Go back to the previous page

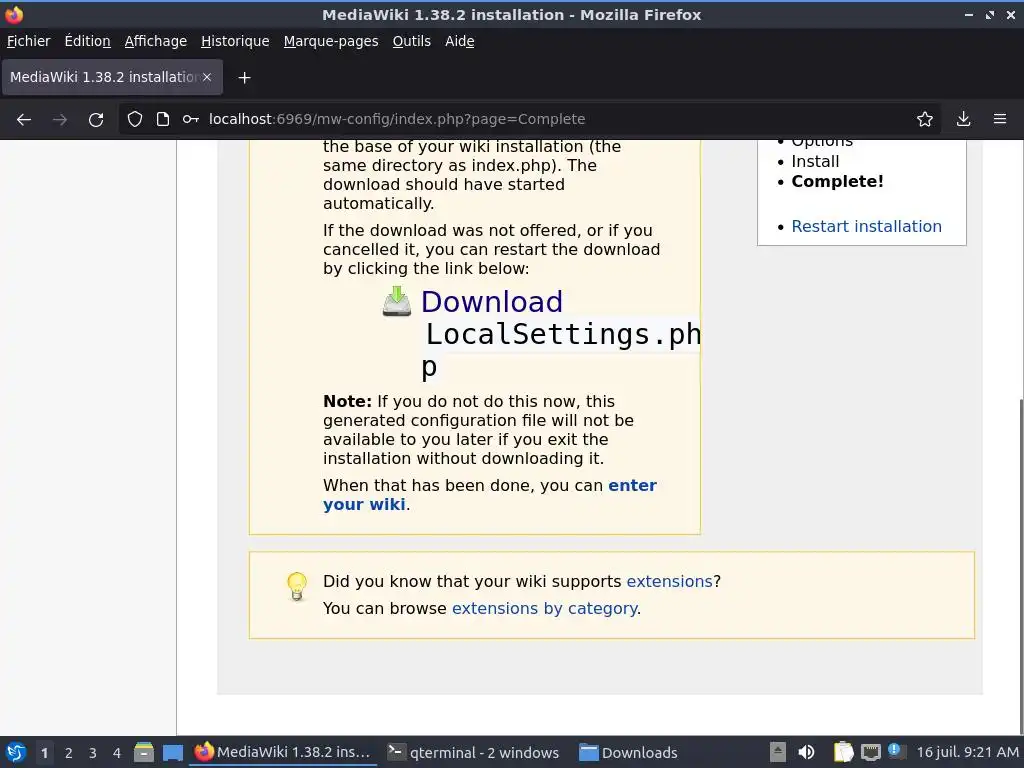24,120
